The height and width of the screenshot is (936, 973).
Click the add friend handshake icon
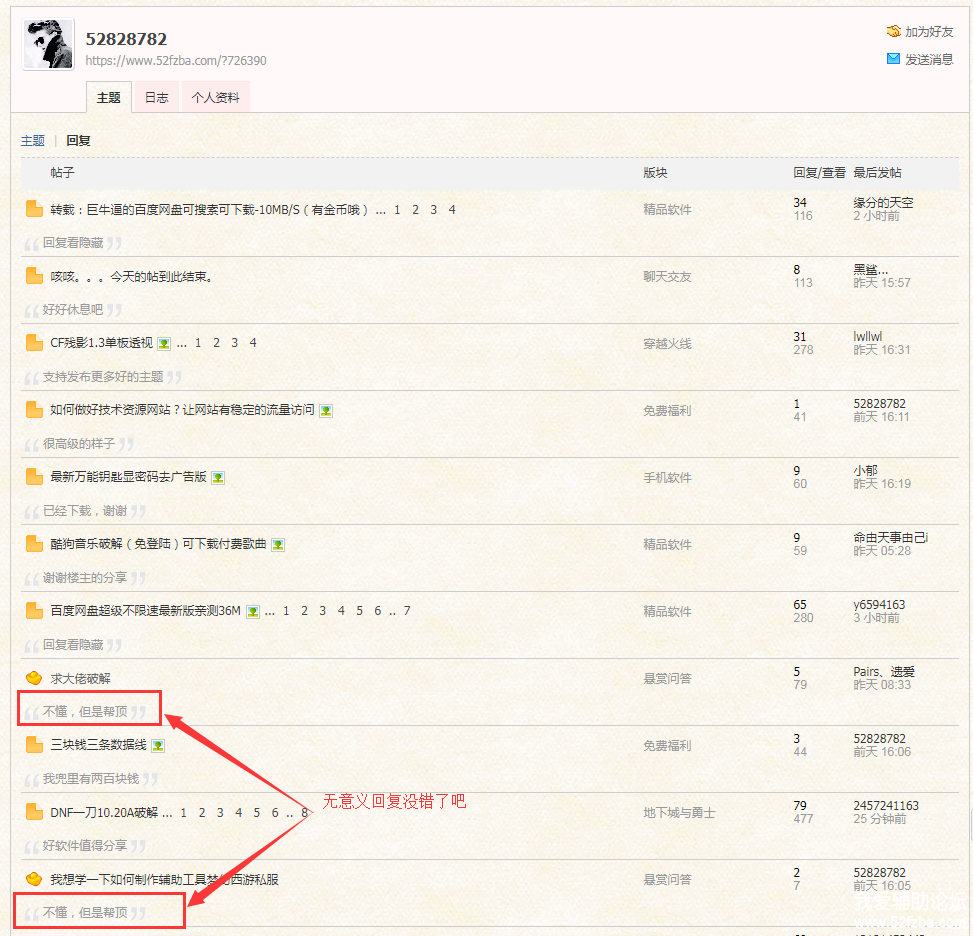(893, 32)
